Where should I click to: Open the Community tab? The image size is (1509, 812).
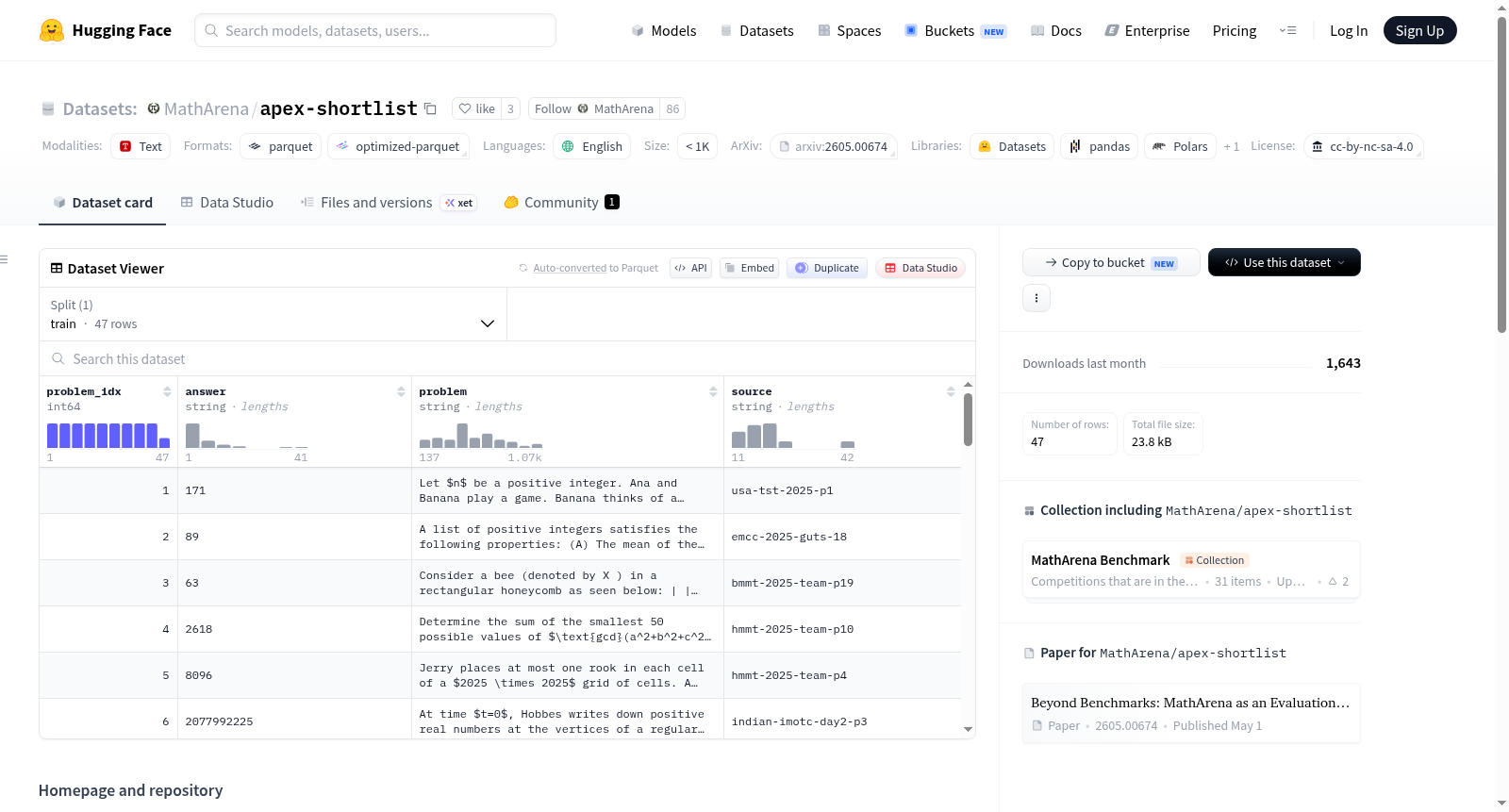click(x=561, y=203)
